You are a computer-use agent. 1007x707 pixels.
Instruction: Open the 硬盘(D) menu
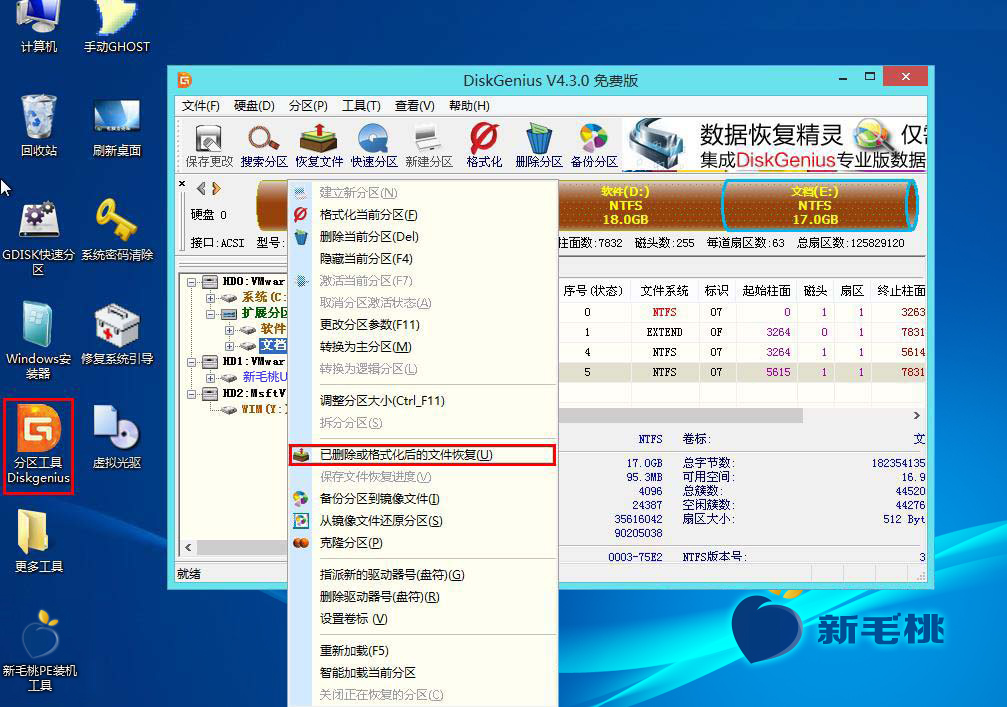[x=254, y=106]
